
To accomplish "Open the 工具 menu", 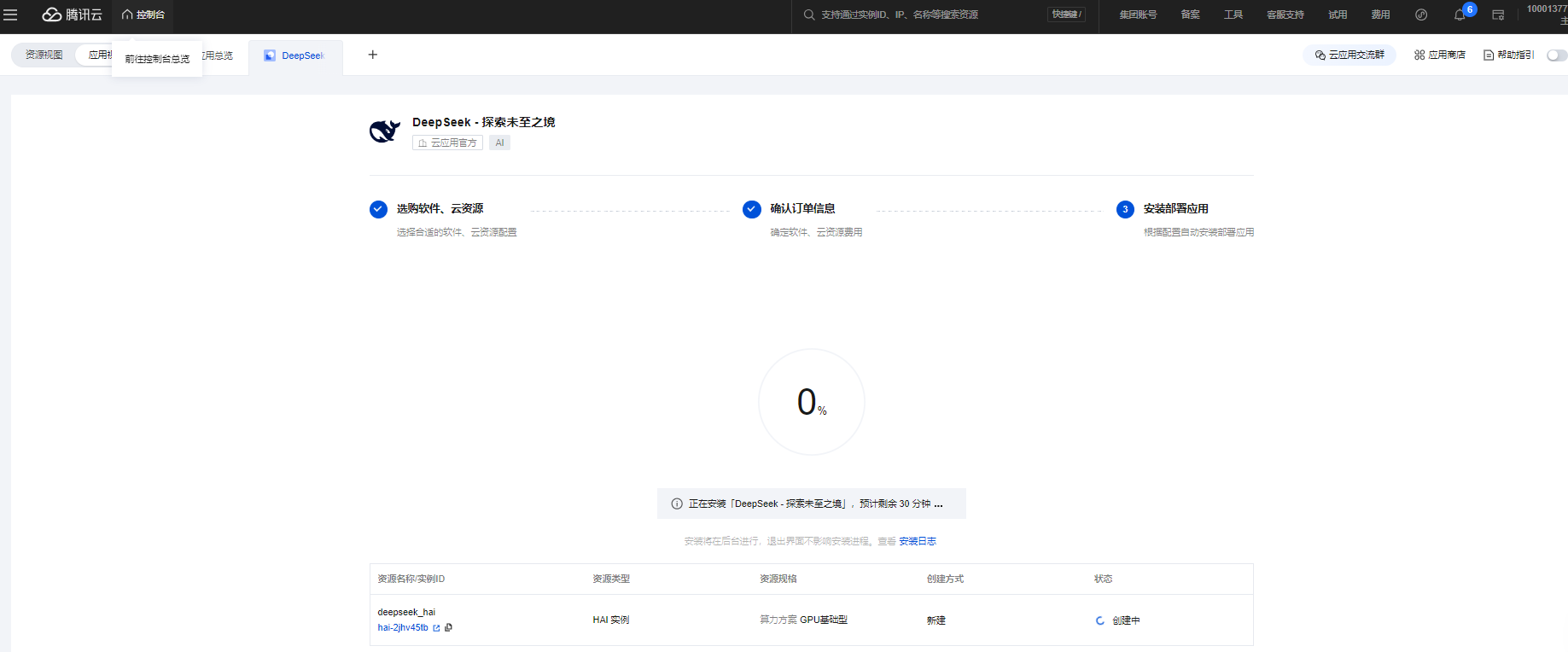I will (1233, 15).
